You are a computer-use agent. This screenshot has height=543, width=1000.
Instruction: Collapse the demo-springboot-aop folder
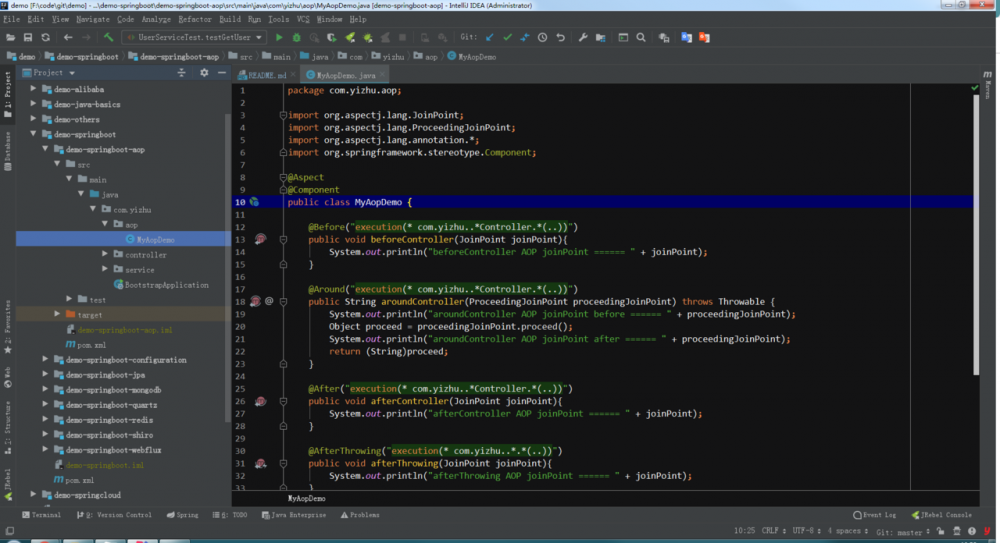coord(46,149)
